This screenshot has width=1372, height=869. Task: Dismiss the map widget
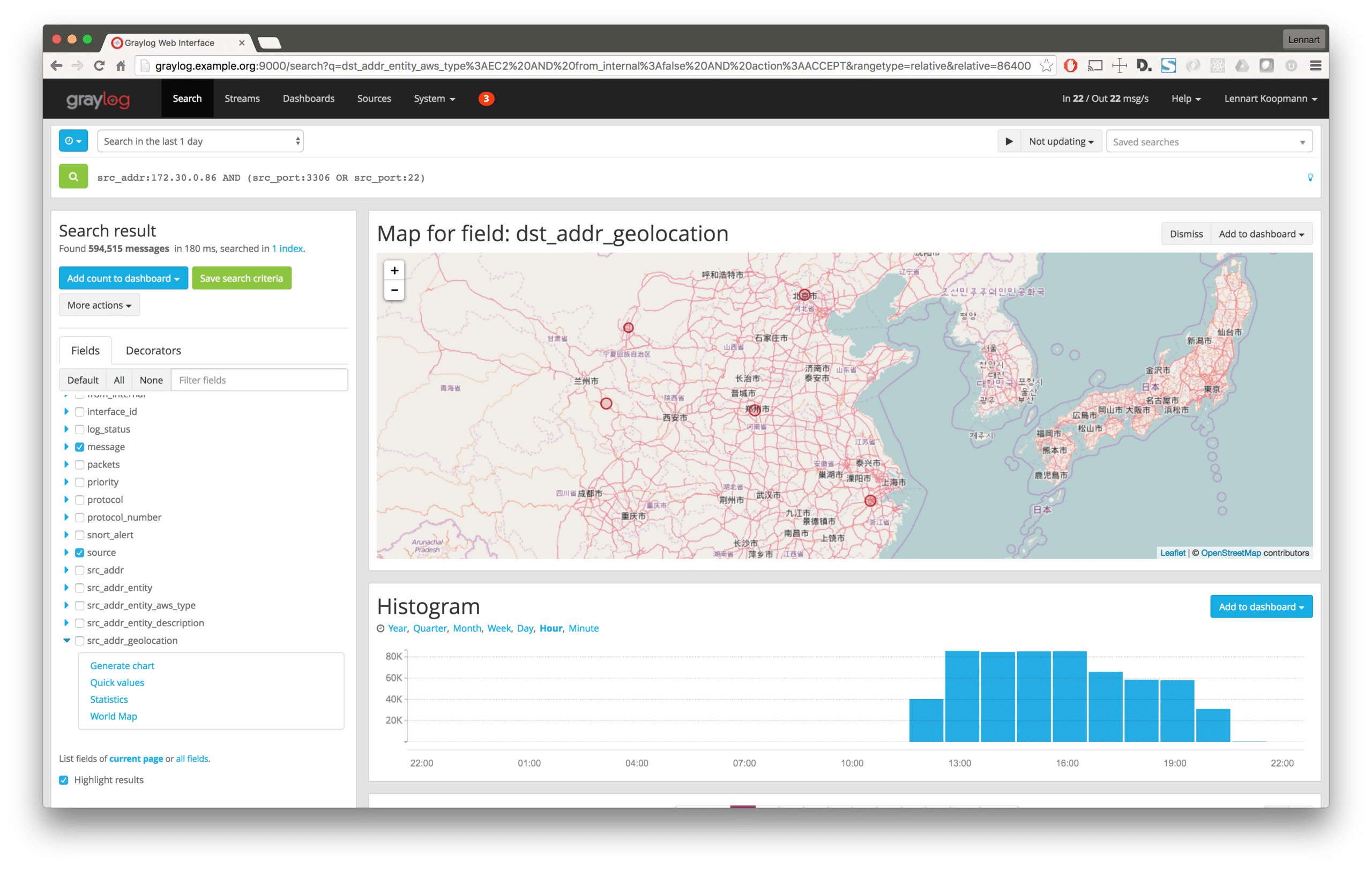pos(1186,234)
